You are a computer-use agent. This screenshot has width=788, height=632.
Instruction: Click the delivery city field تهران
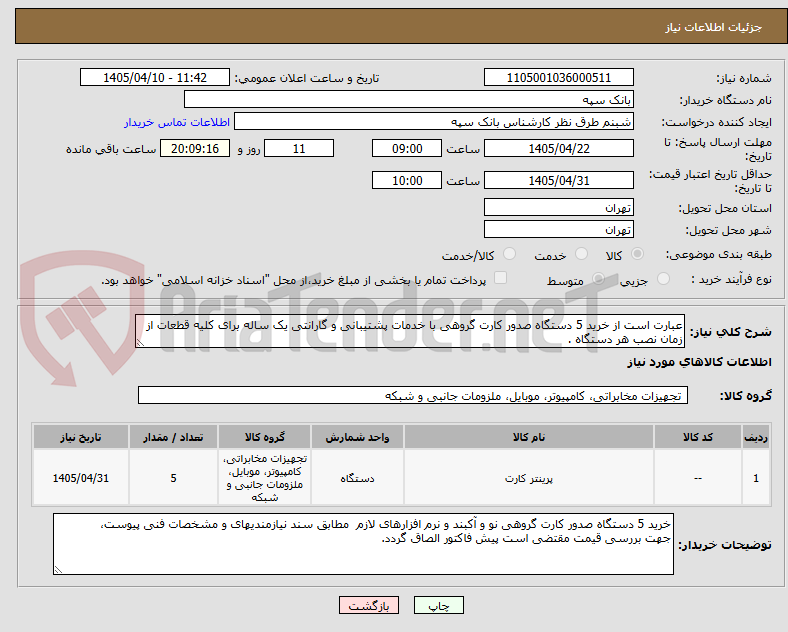[x=558, y=229]
